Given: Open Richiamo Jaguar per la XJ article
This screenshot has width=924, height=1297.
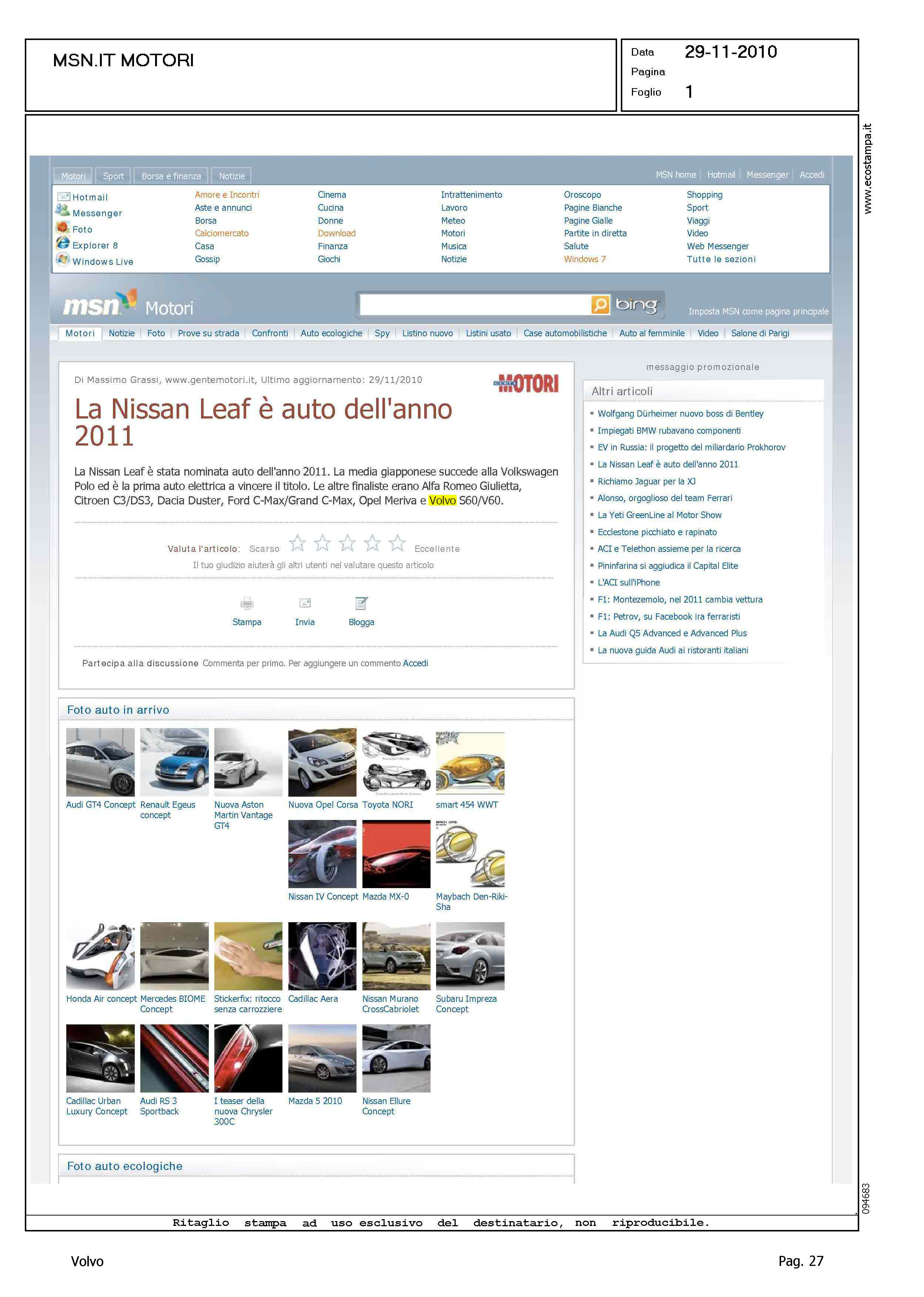Looking at the screenshot, I should pos(646,481).
